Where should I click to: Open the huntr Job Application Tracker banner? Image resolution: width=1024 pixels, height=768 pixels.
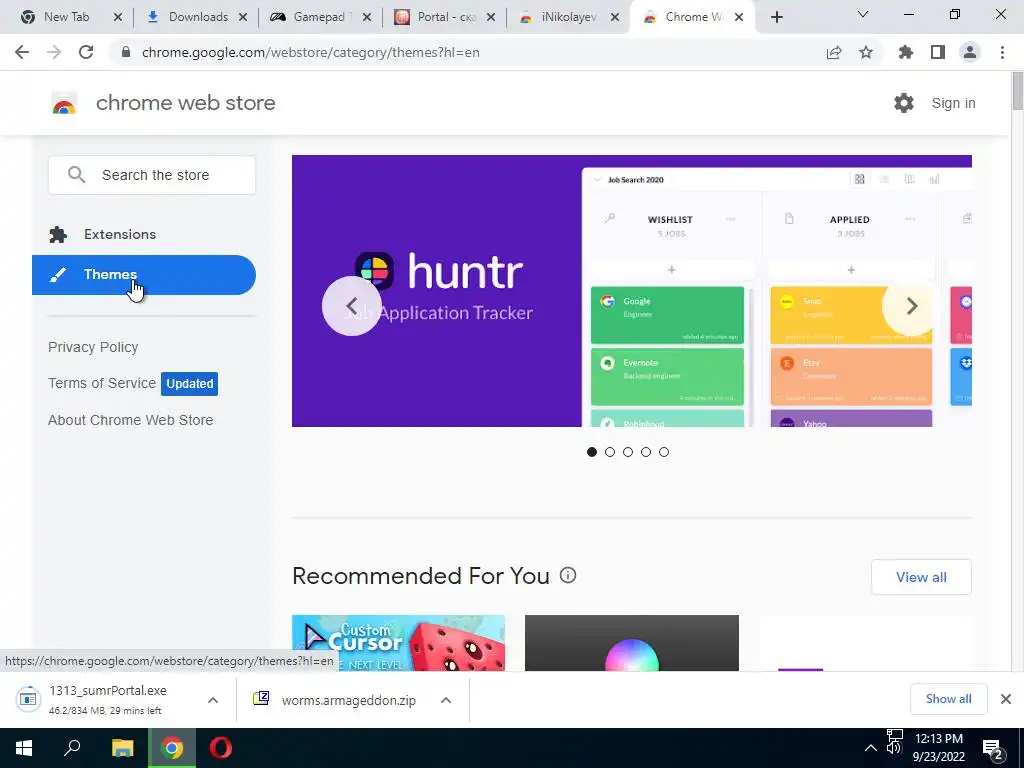632,291
